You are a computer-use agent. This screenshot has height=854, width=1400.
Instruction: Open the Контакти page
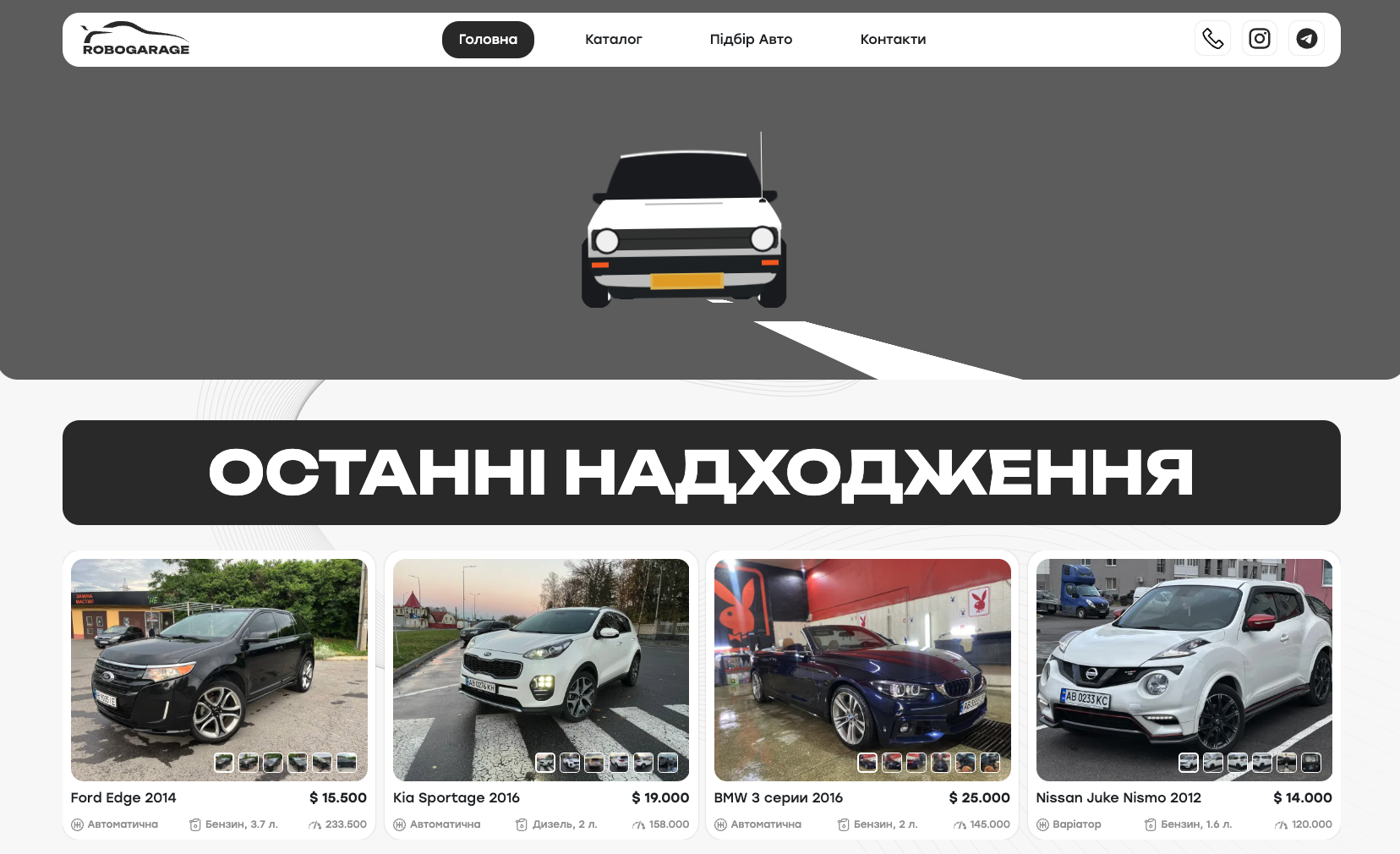[893, 40]
